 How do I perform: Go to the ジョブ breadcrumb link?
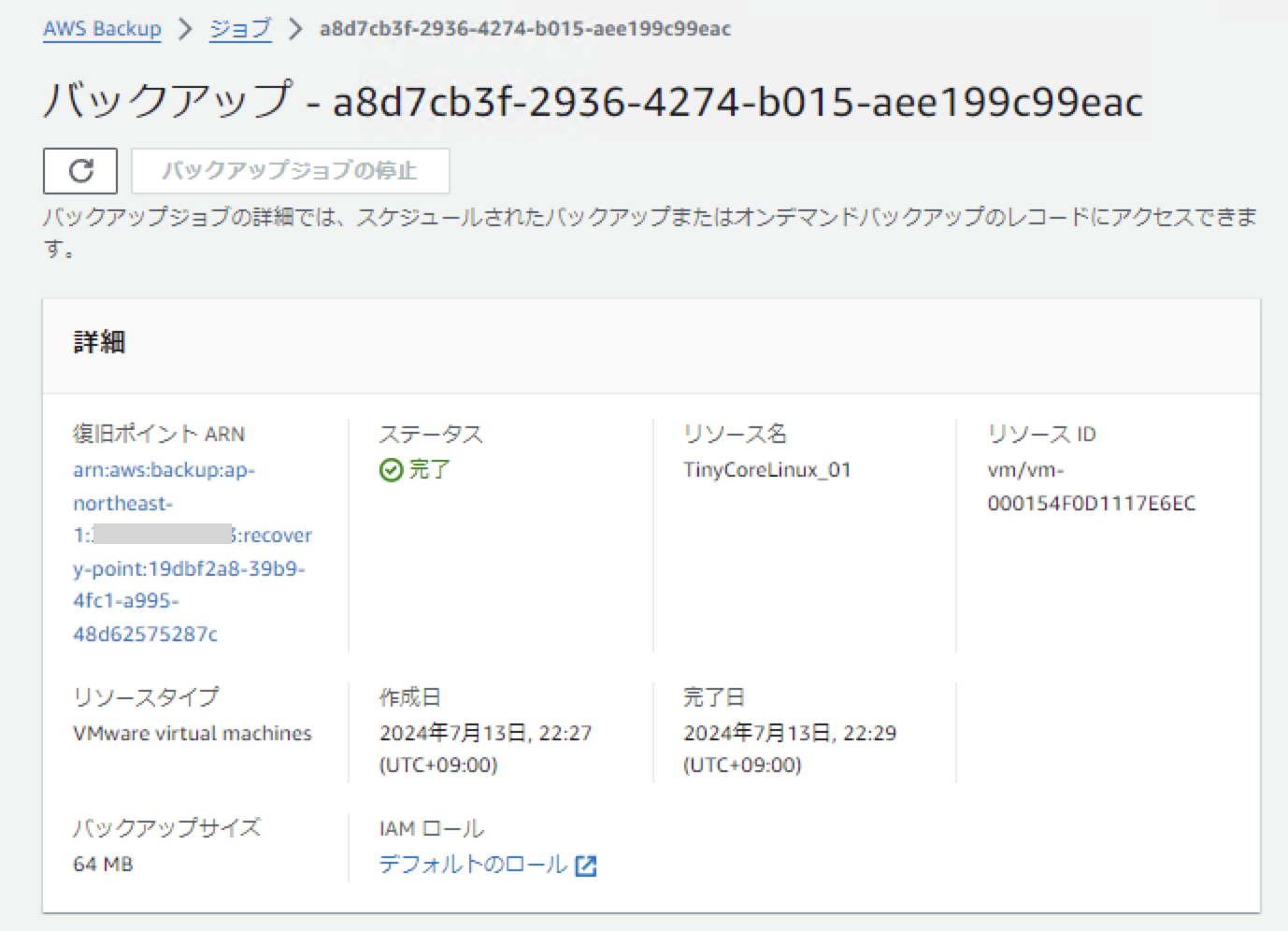pos(240,29)
